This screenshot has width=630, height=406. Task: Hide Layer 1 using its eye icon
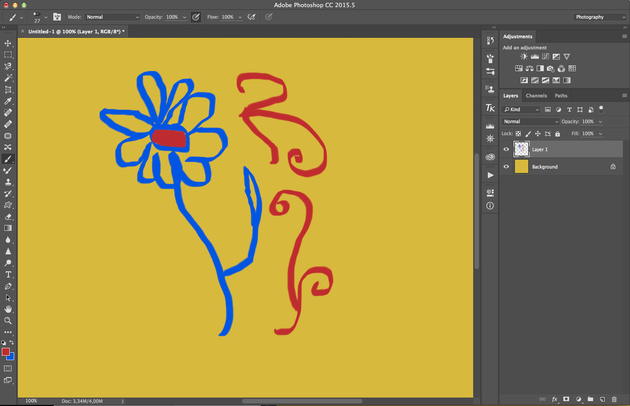tap(506, 149)
